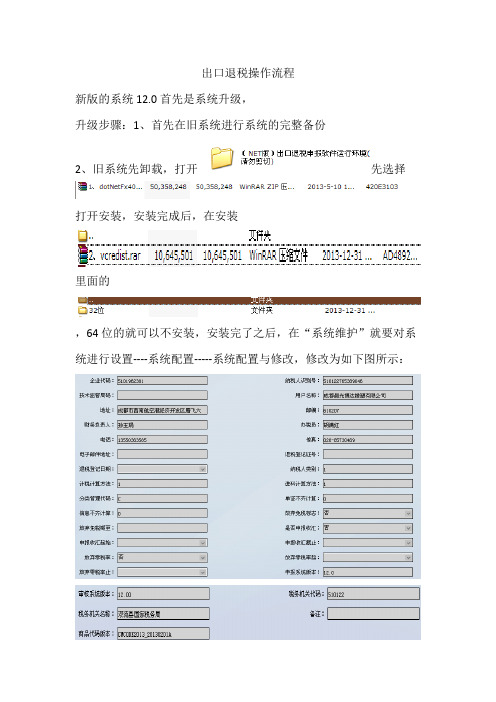Click the 进料计算方法 field
Screen dimensions: 496x702
[368, 484]
